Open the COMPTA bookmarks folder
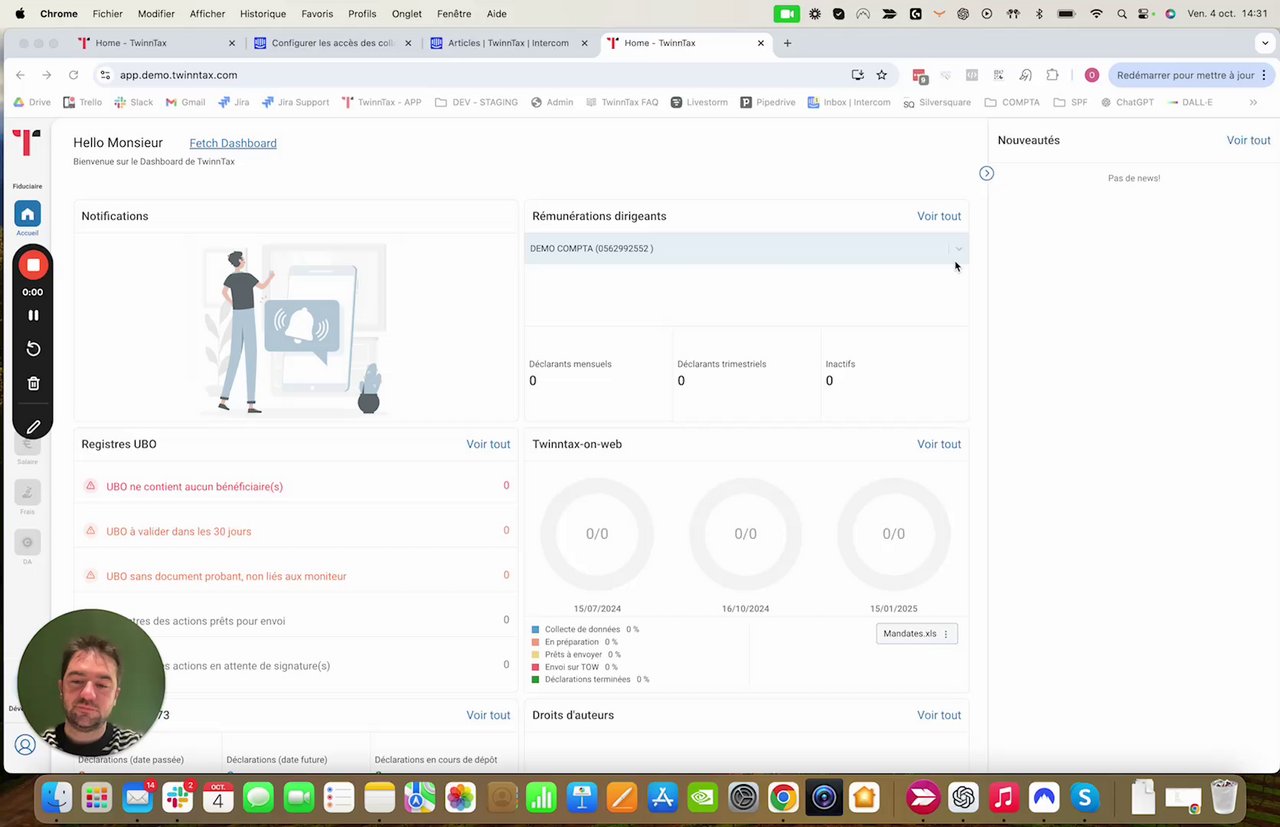 pyautogui.click(x=1012, y=102)
